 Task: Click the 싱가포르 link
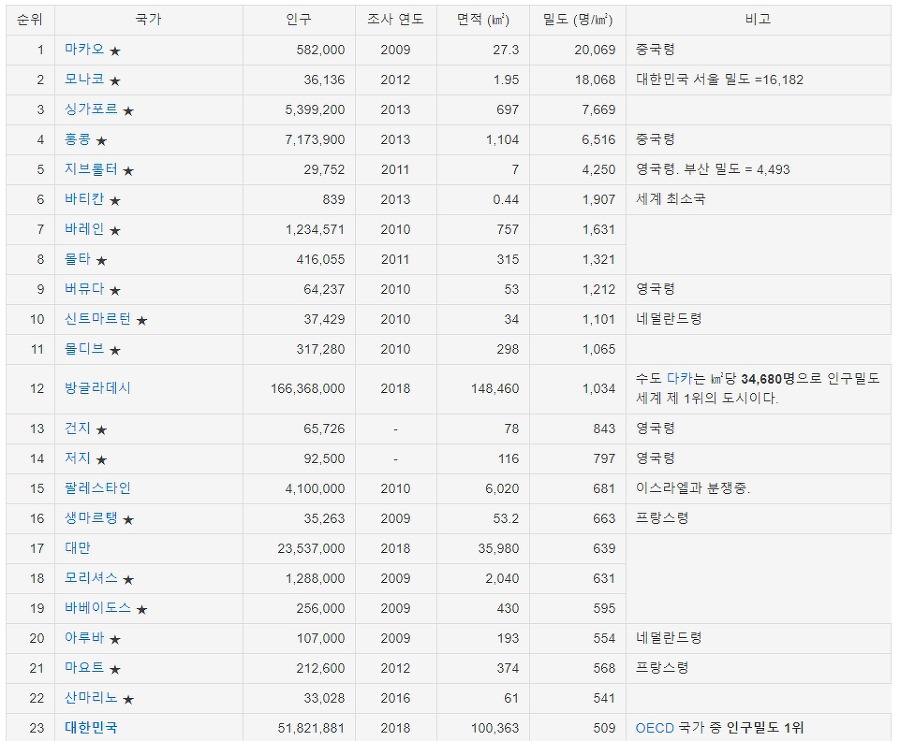click(91, 109)
